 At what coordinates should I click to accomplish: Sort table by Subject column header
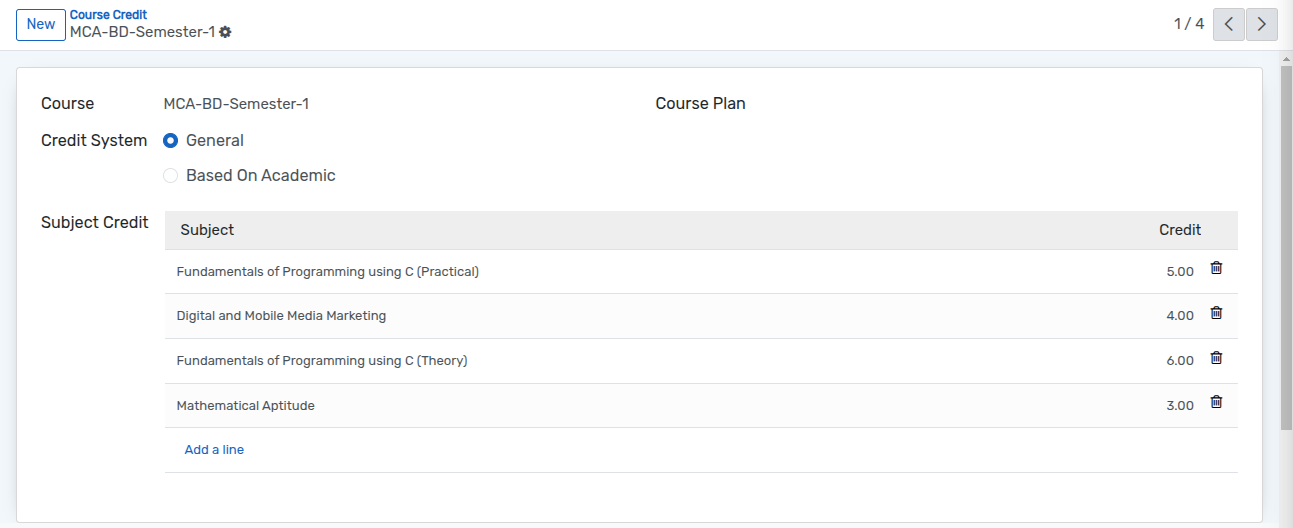coord(207,230)
